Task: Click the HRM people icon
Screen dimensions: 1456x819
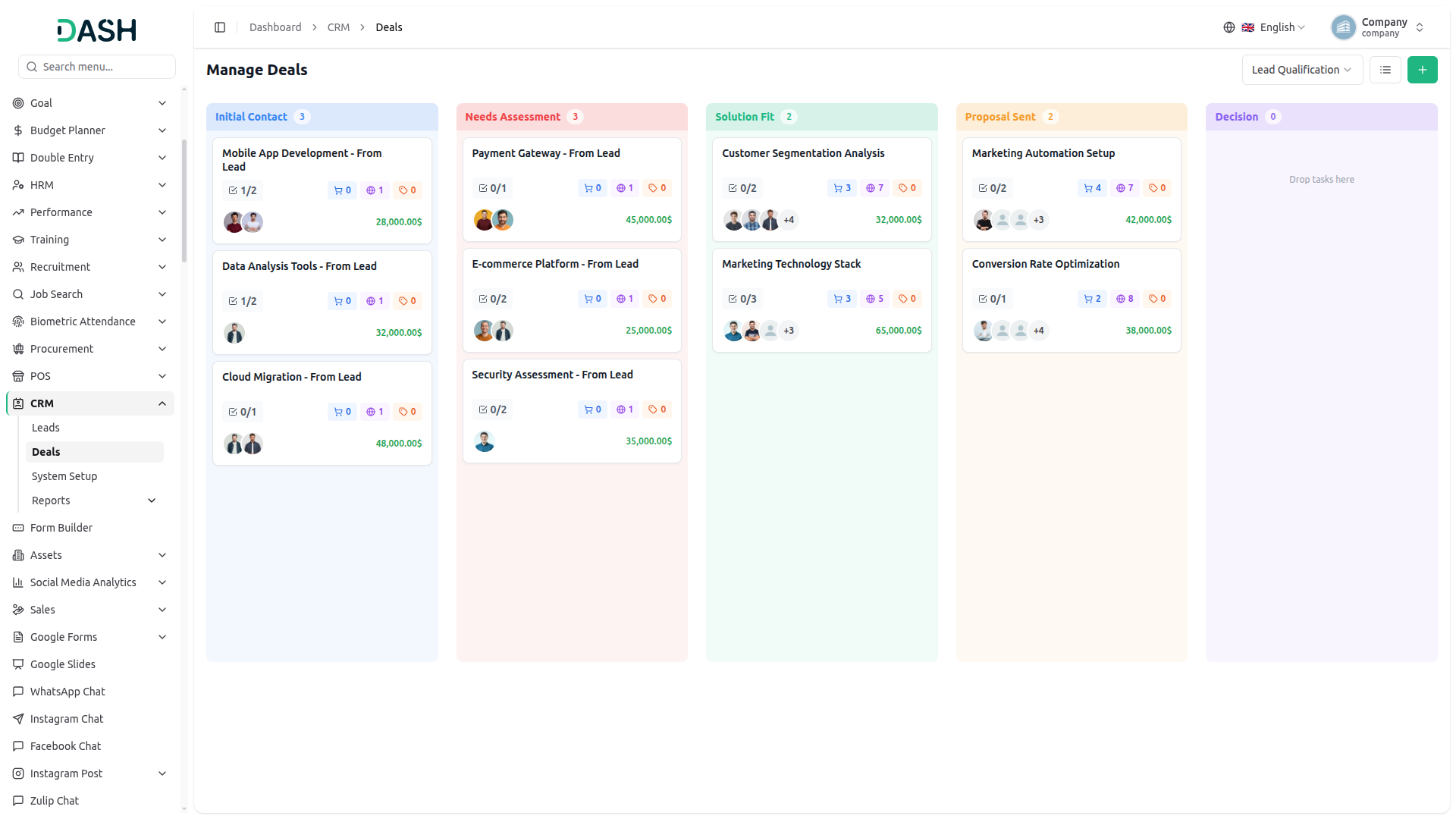Action: click(x=18, y=185)
